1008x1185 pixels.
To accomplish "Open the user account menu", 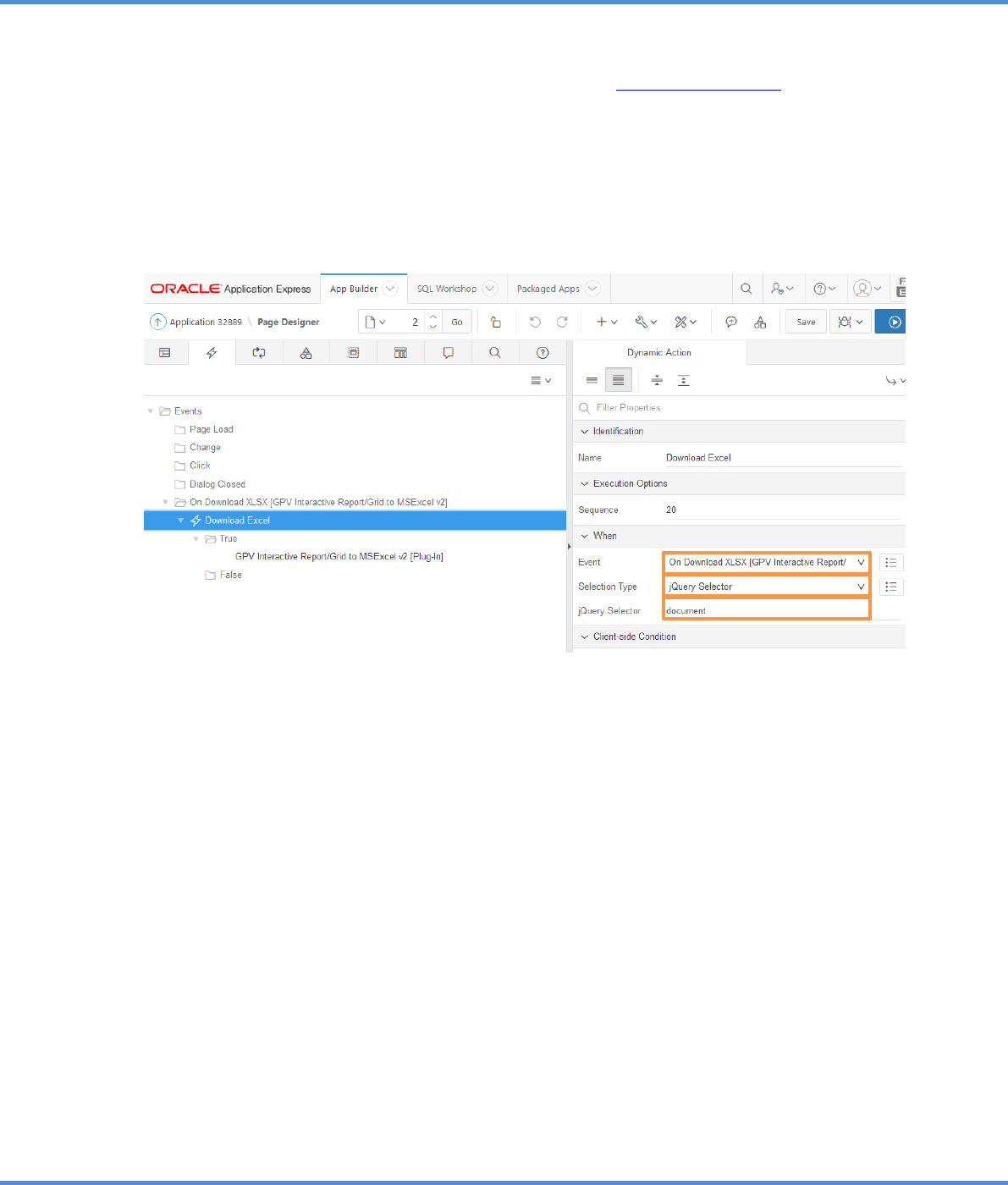I will 868,289.
